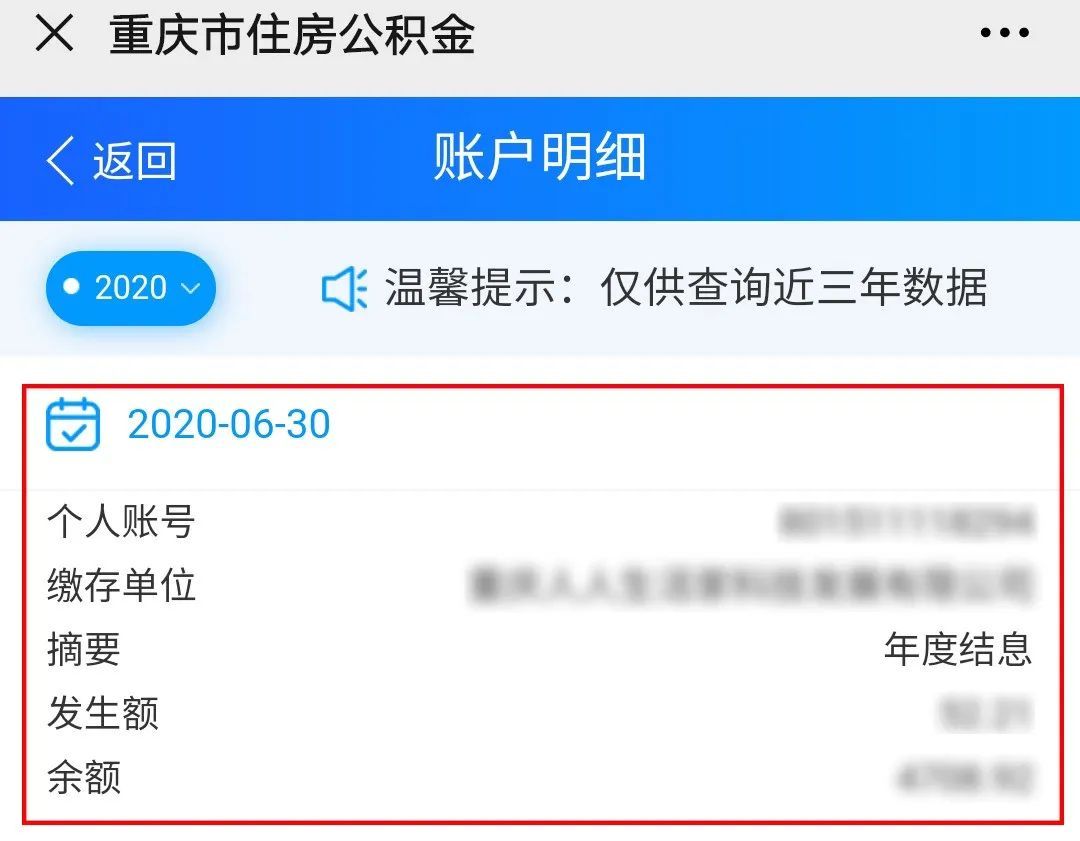Open the 2020 year selector dropdown
The width and height of the screenshot is (1080, 841).
click(x=131, y=288)
